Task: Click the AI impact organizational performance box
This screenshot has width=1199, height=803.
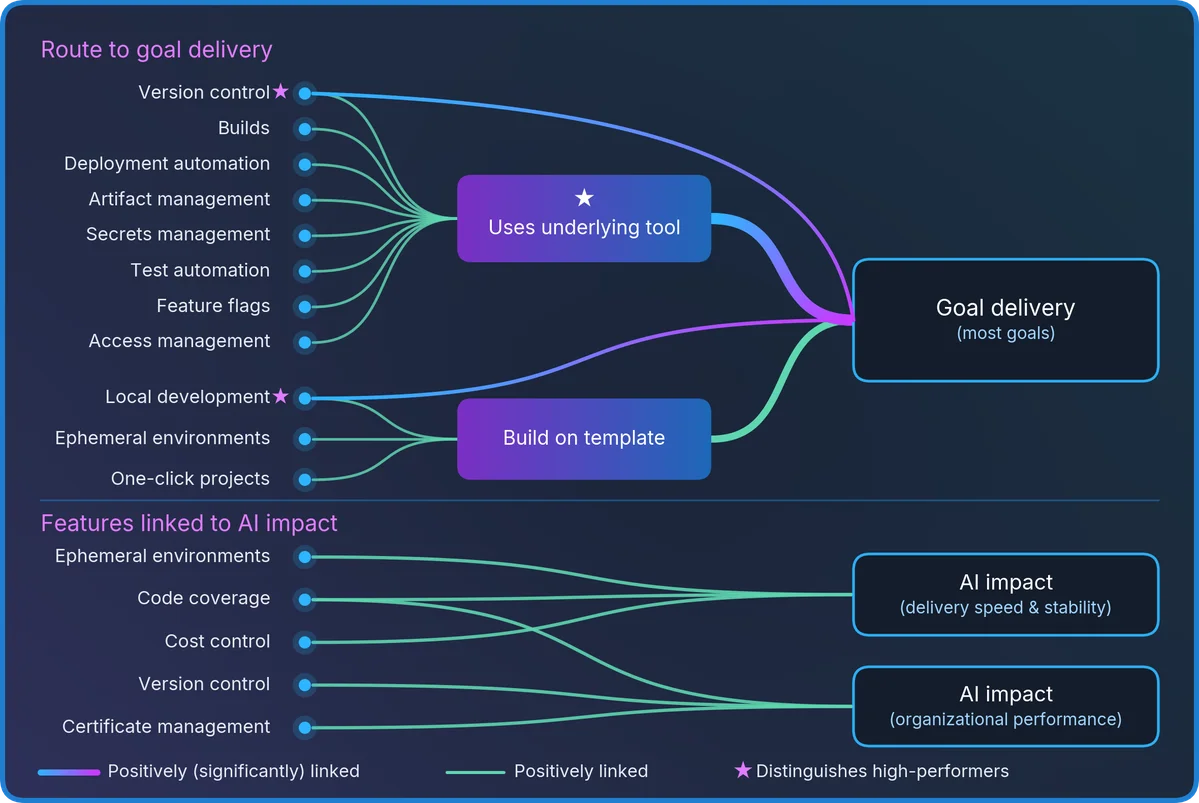Action: pyautogui.click(x=1006, y=706)
